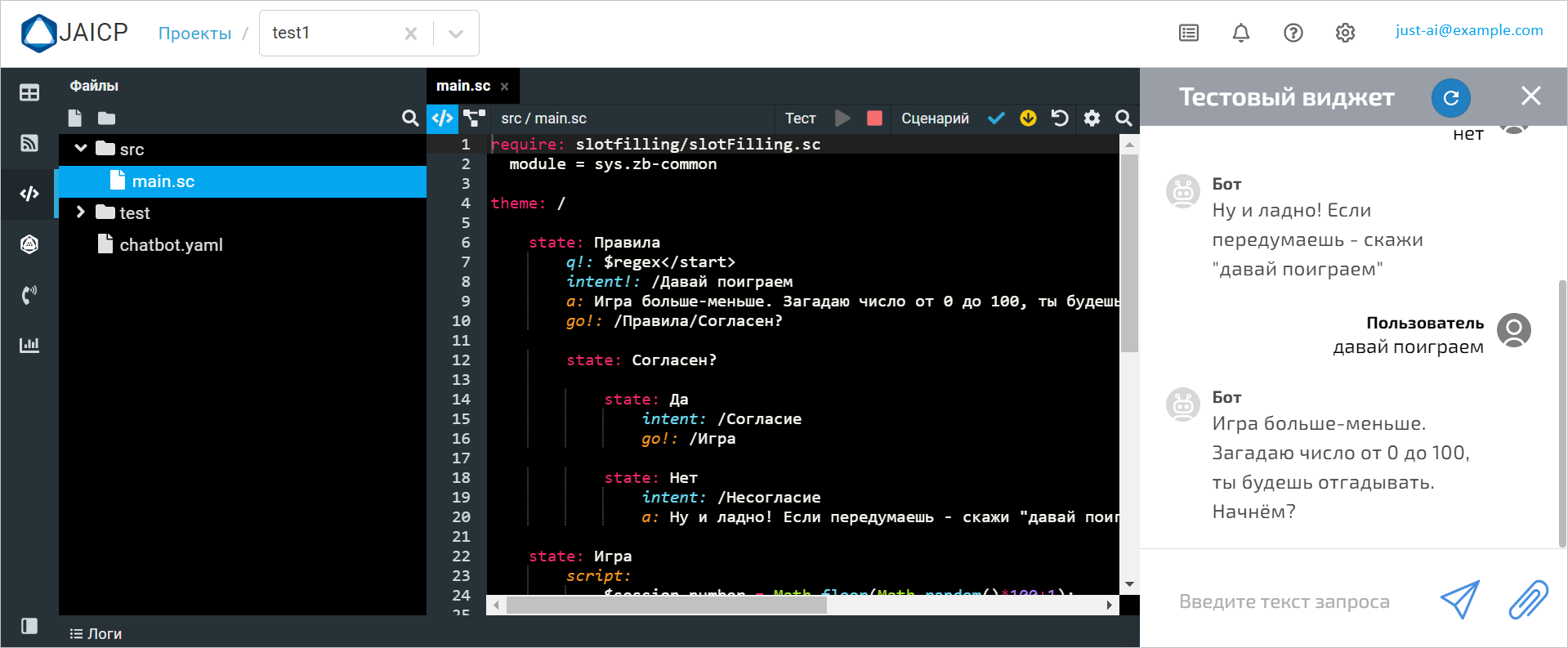Switch to the visual graph editor view
This screenshot has height=648, width=1568.
click(474, 118)
